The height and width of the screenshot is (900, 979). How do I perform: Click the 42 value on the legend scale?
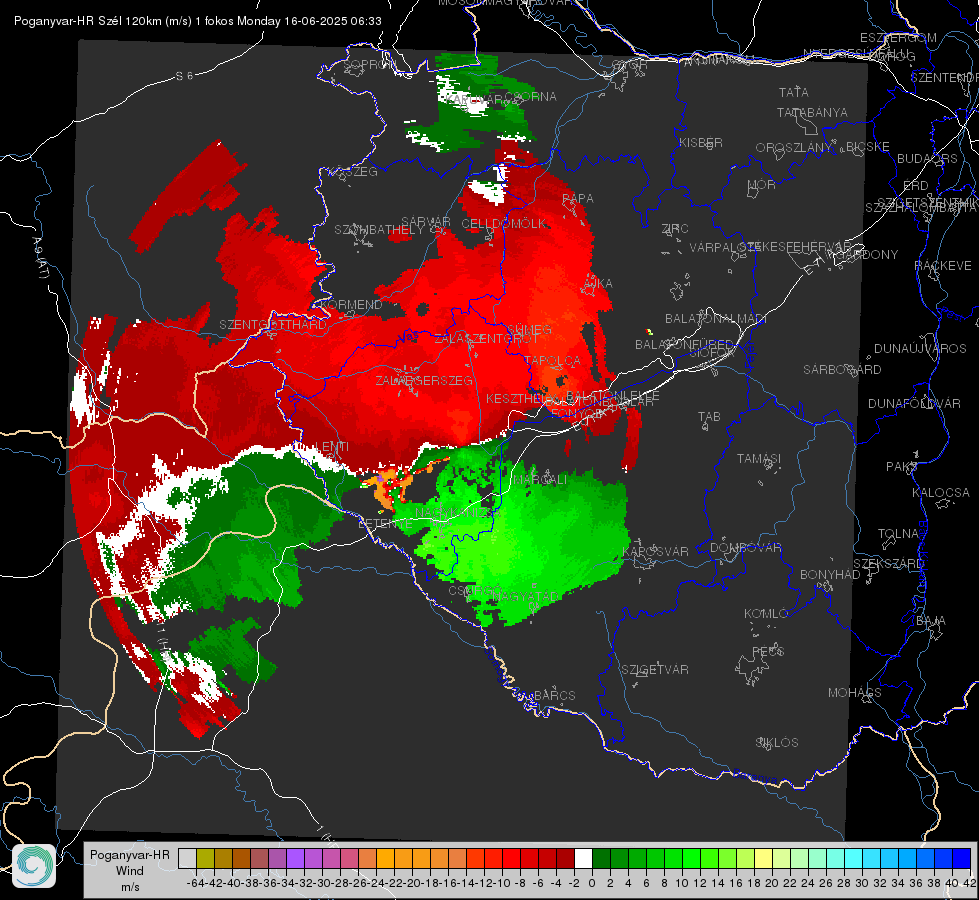tap(969, 883)
